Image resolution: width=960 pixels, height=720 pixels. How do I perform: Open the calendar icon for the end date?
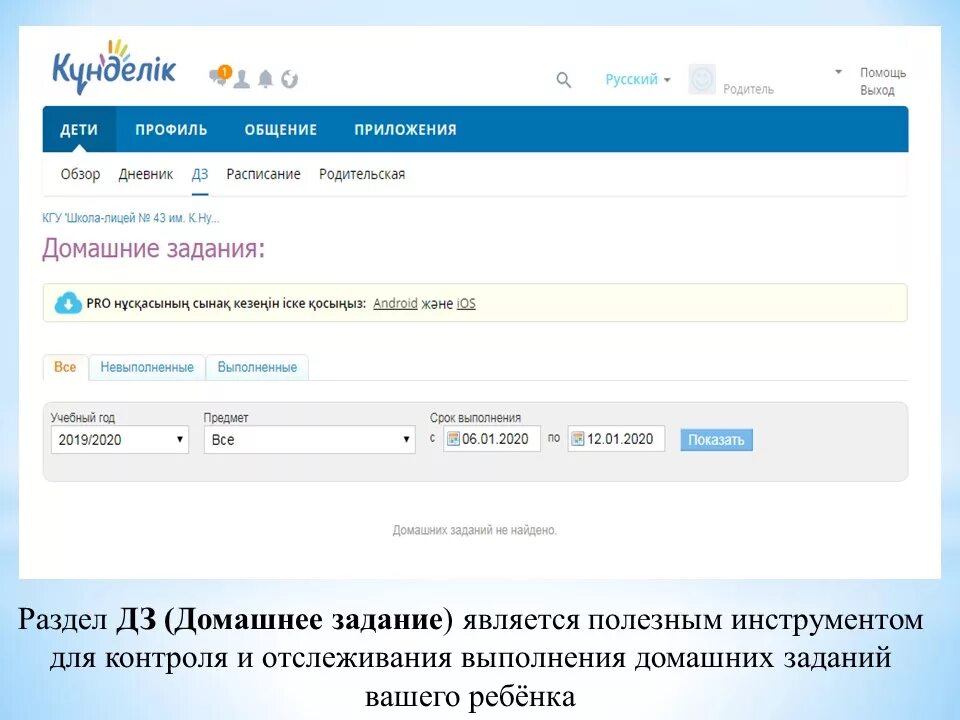(576, 438)
